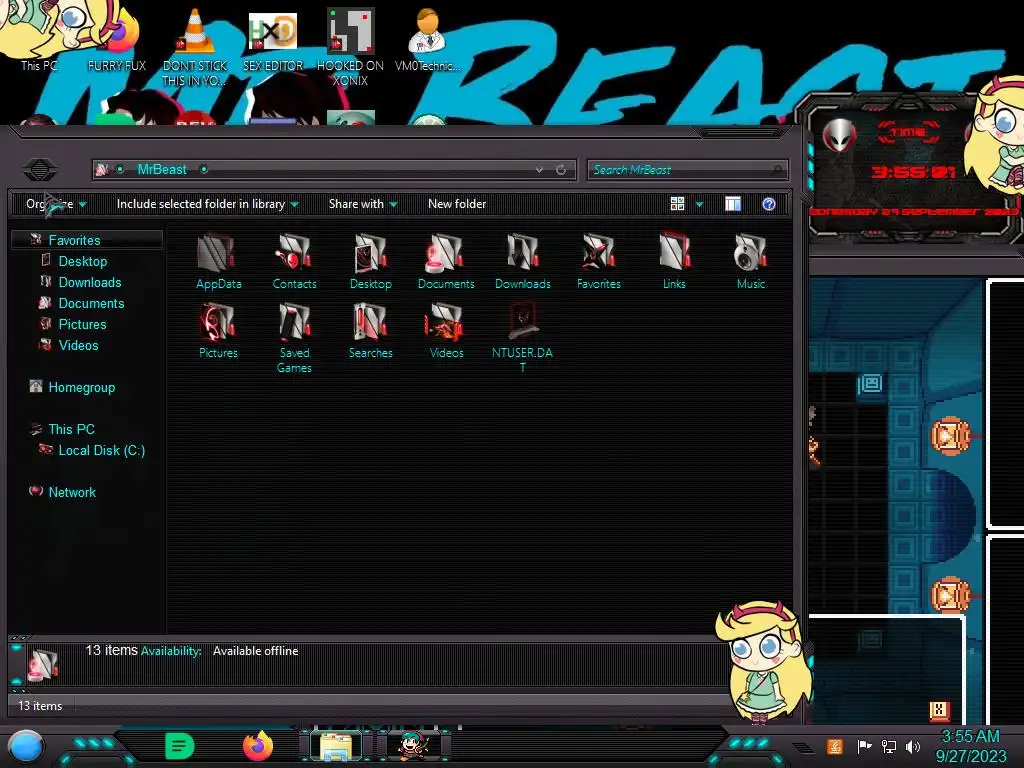Select the MrBeast breadcrumb in address bar
Viewport: 1024px width, 768px height.
click(x=162, y=170)
